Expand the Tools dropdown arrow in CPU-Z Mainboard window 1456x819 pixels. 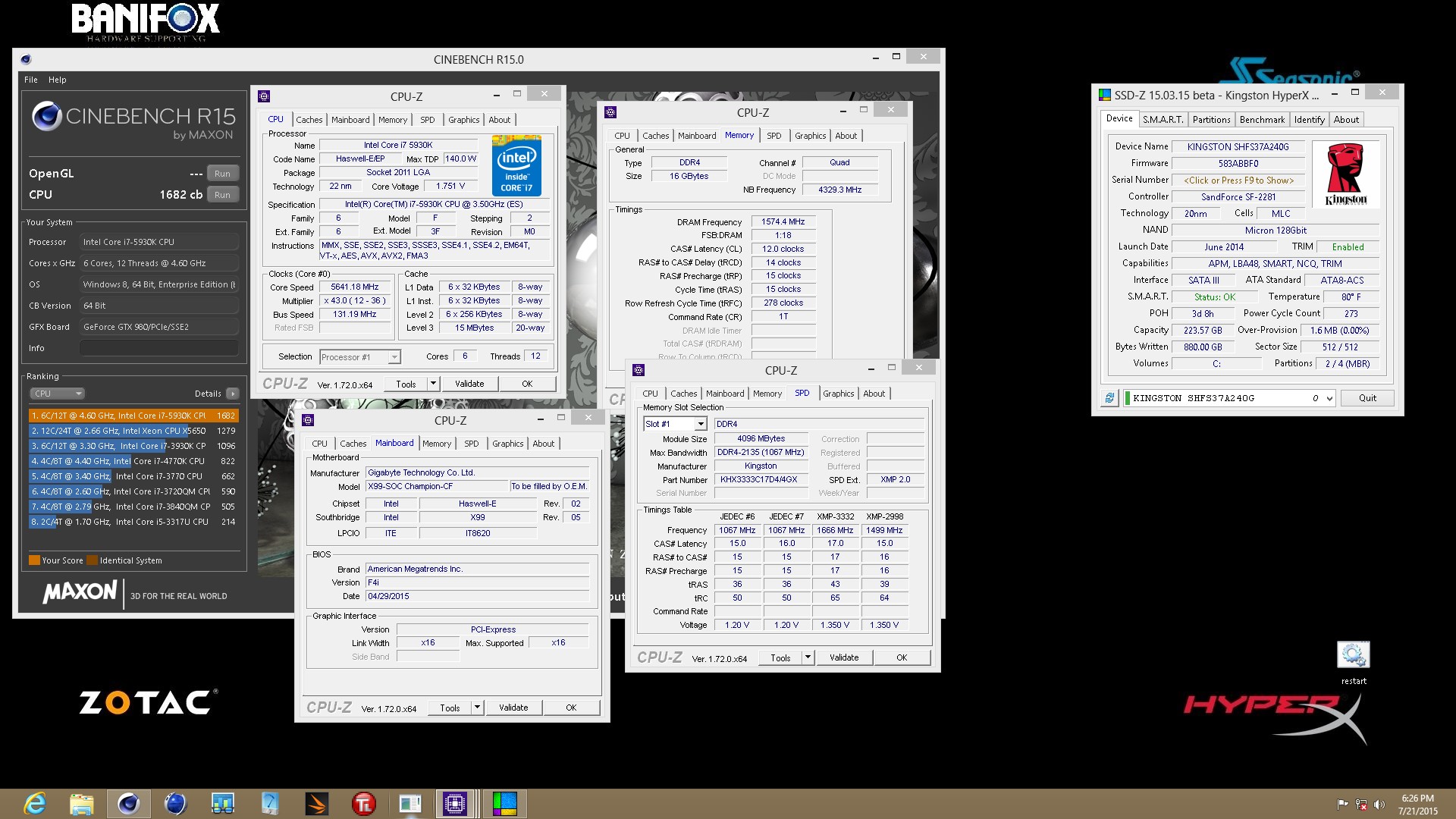pos(477,708)
